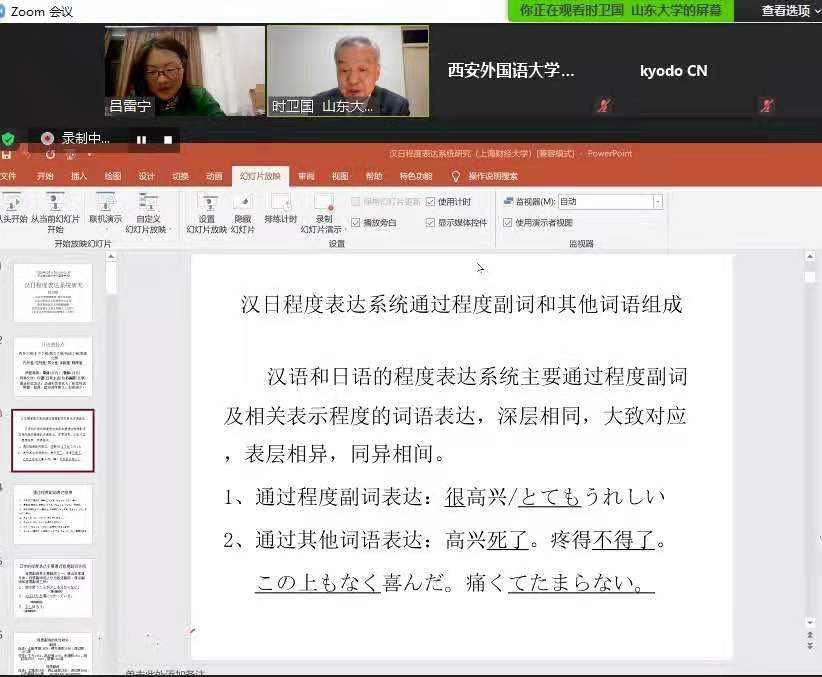Screen dimensions: 822x677
Task: Select the second slide thumbnail
Action: point(53,366)
